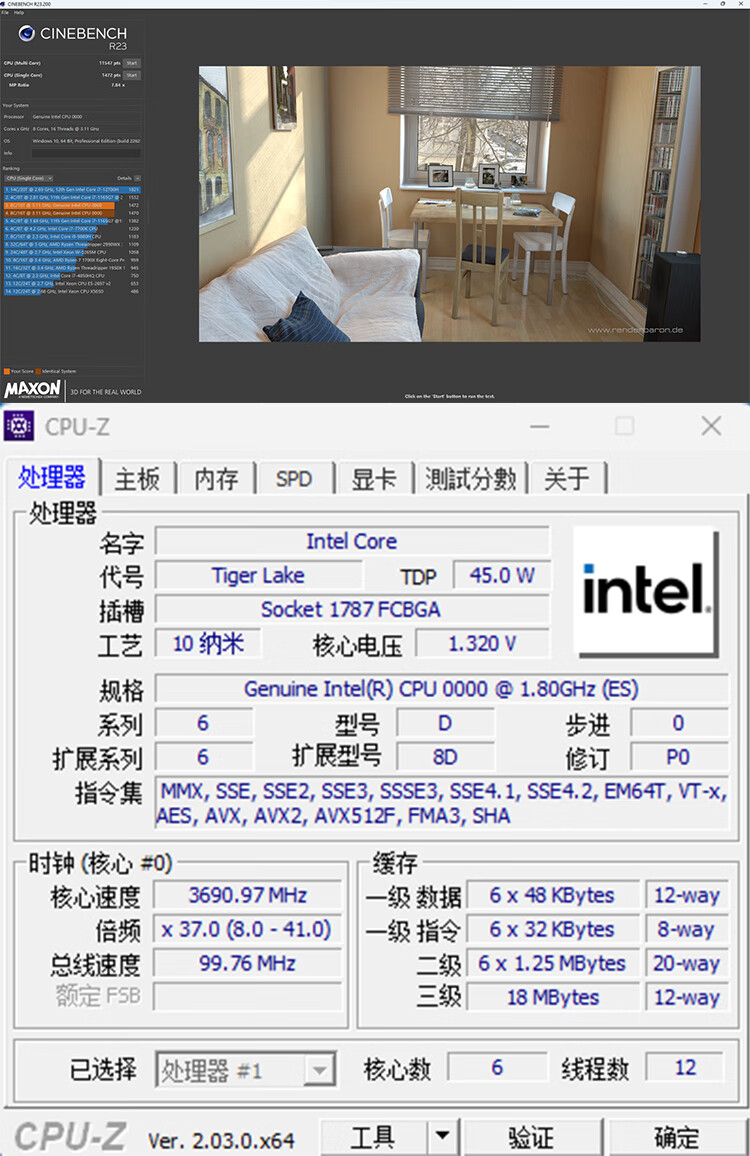Click the 99.76 MHz bus speed value

pyautogui.click(x=248, y=963)
